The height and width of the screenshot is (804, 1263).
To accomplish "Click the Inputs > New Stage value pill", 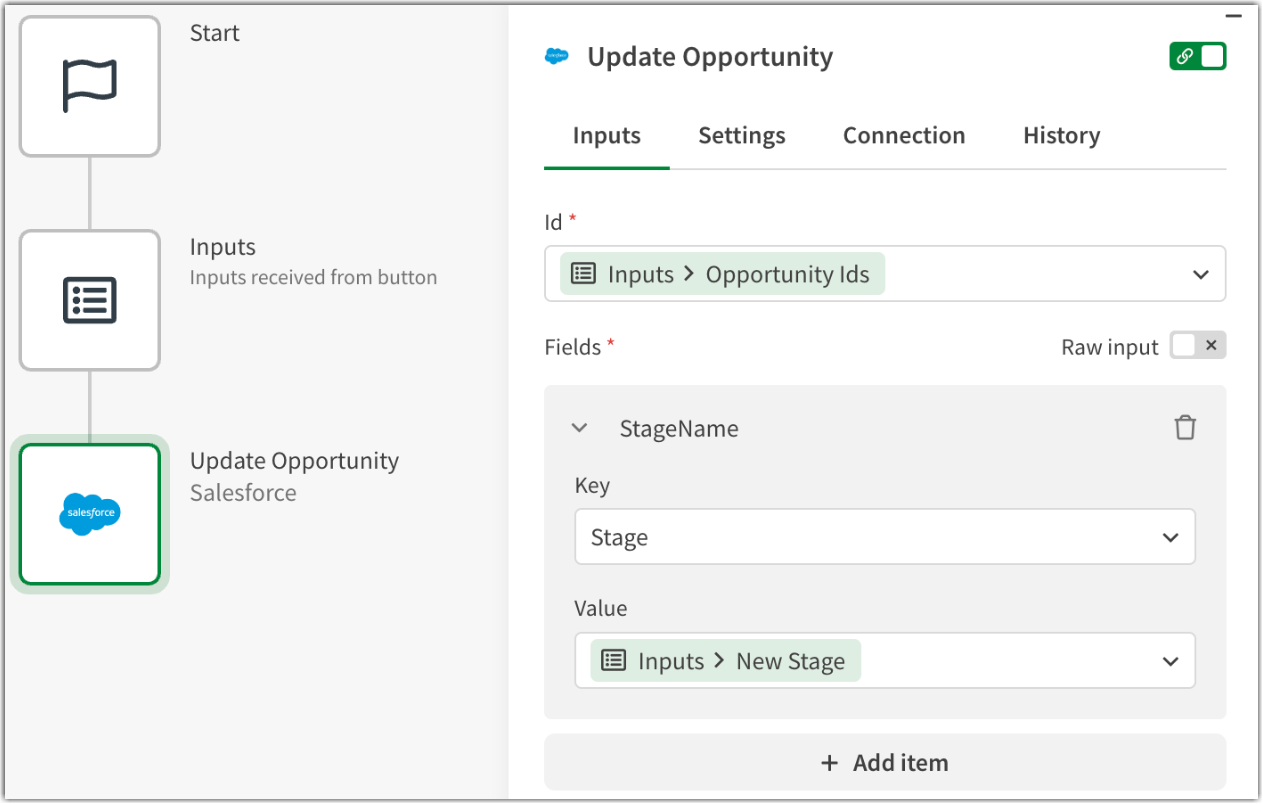I will click(x=726, y=661).
